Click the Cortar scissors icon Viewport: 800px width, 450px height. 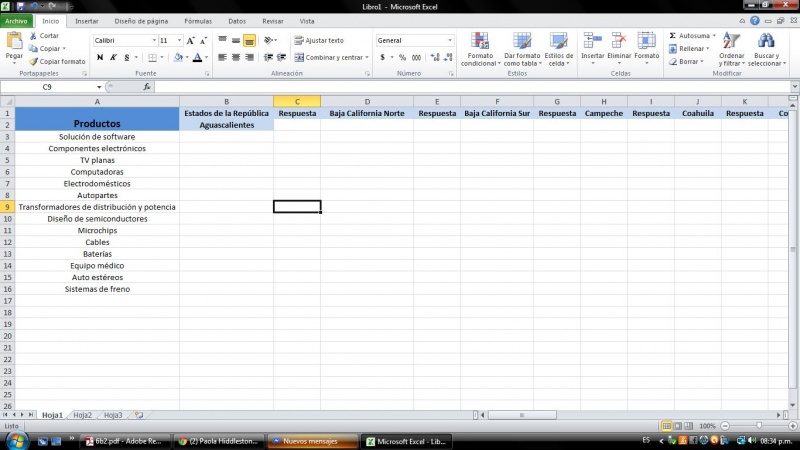33,36
